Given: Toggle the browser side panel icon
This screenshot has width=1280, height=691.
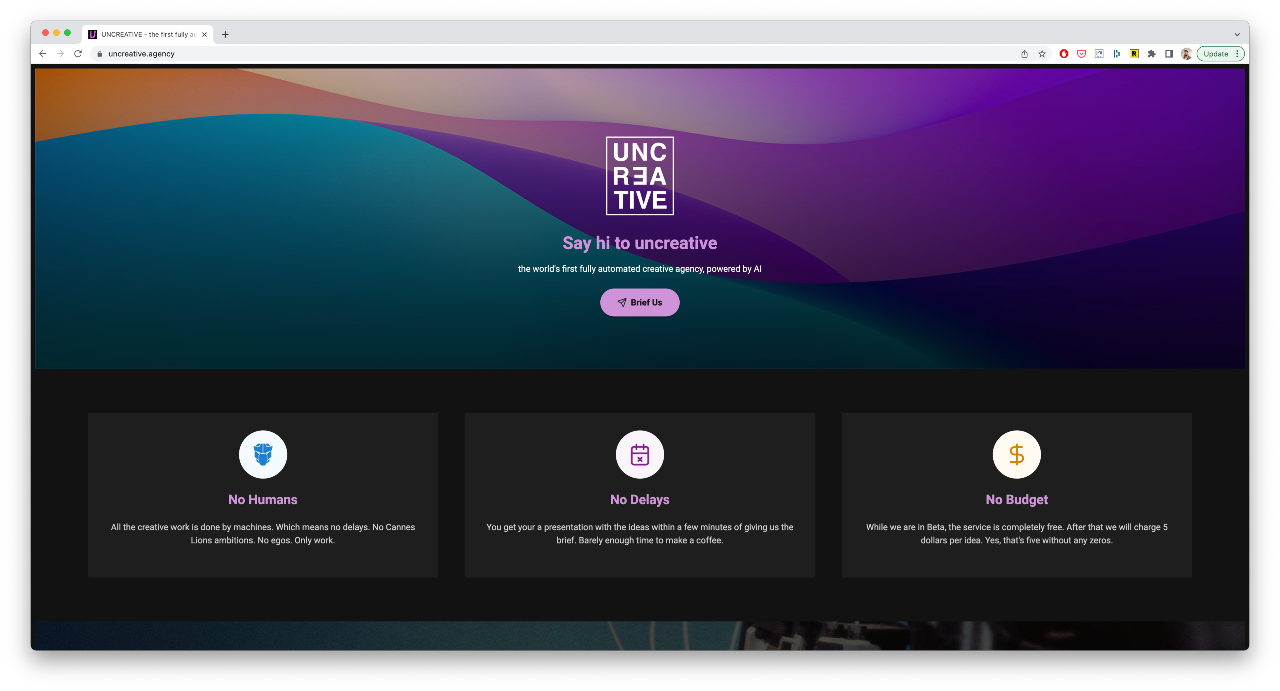Looking at the screenshot, I should 1168,54.
